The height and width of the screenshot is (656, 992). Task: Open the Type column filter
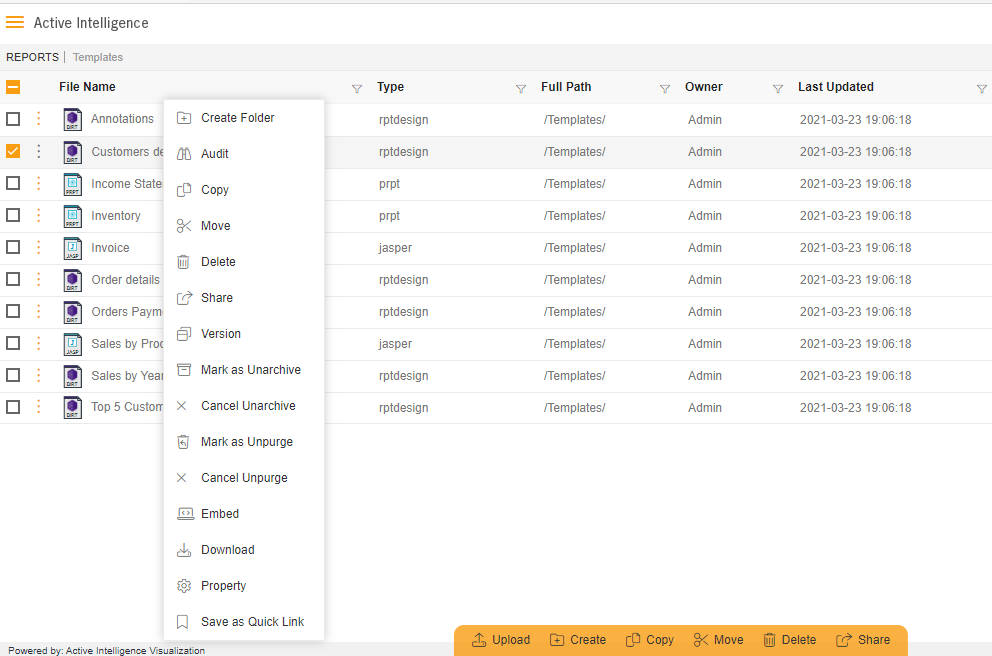coord(521,89)
